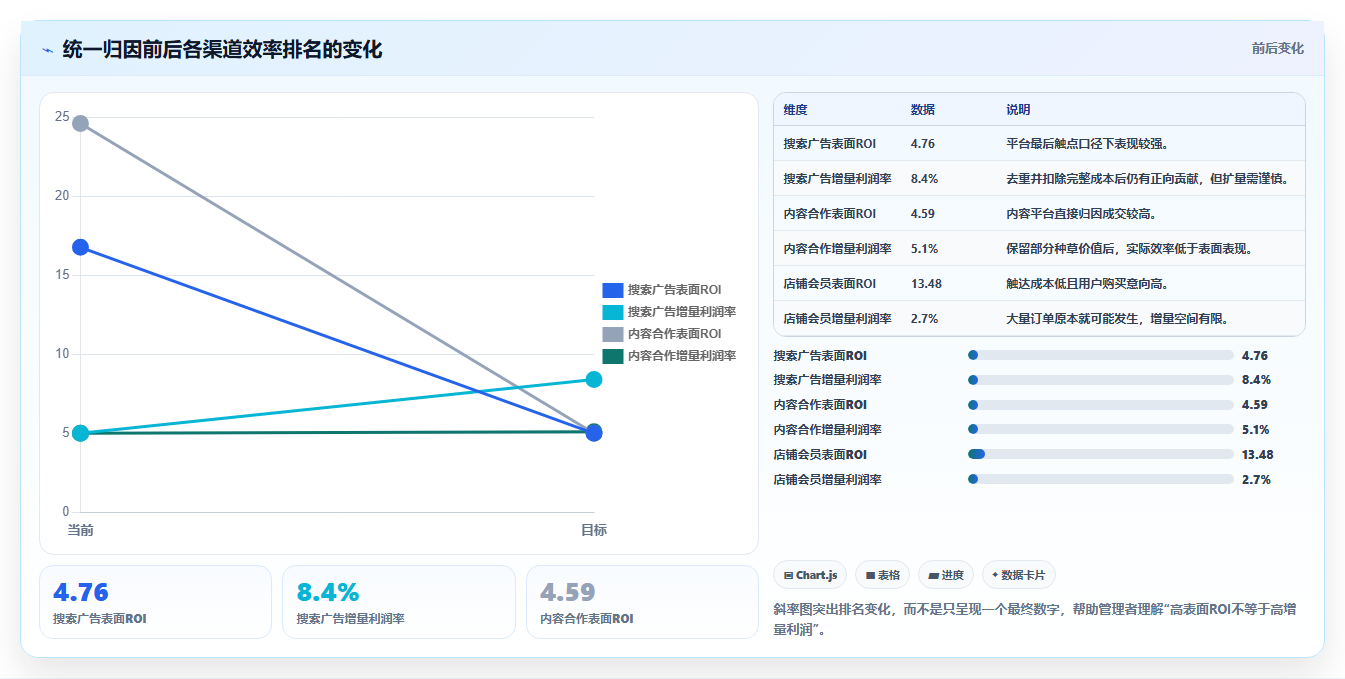Click the 内容合作表面ROI progress bar

pos(1101,405)
